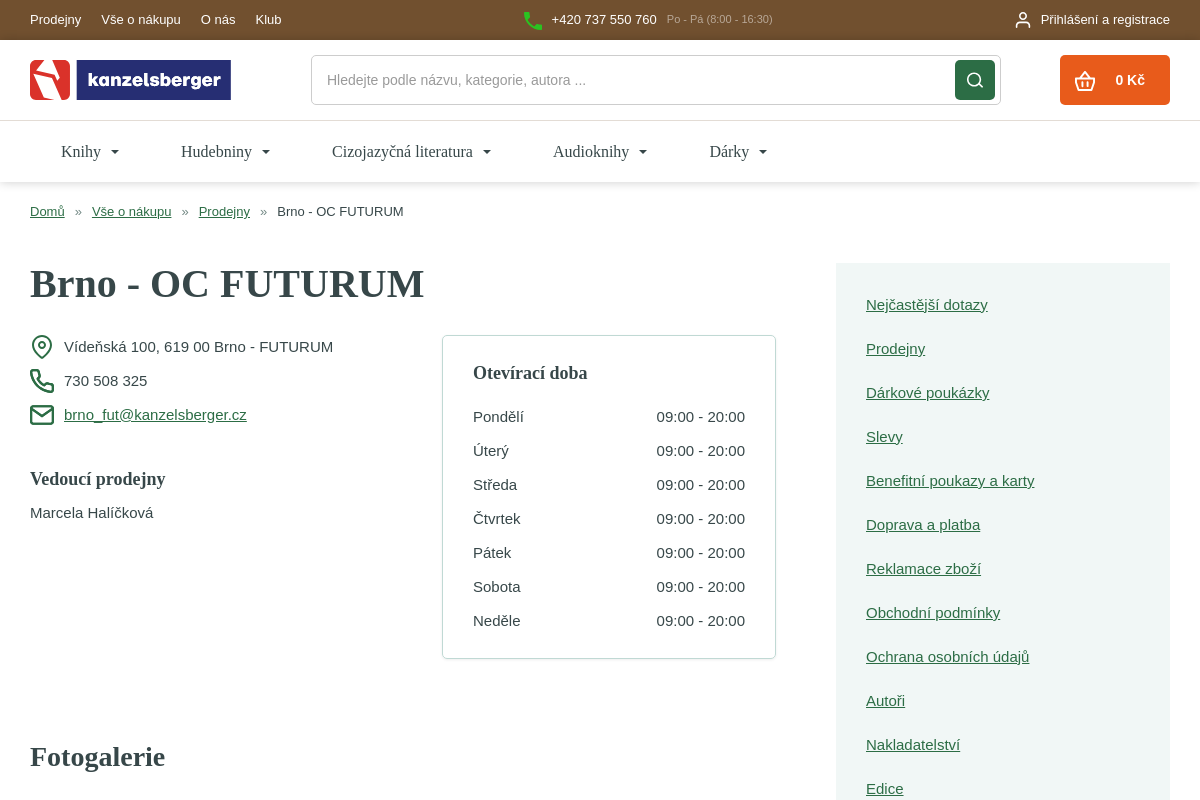The height and width of the screenshot is (800, 1200).
Task: Click address Vídeňská 100, 619 00 Brno
Action: pyautogui.click(x=198, y=347)
